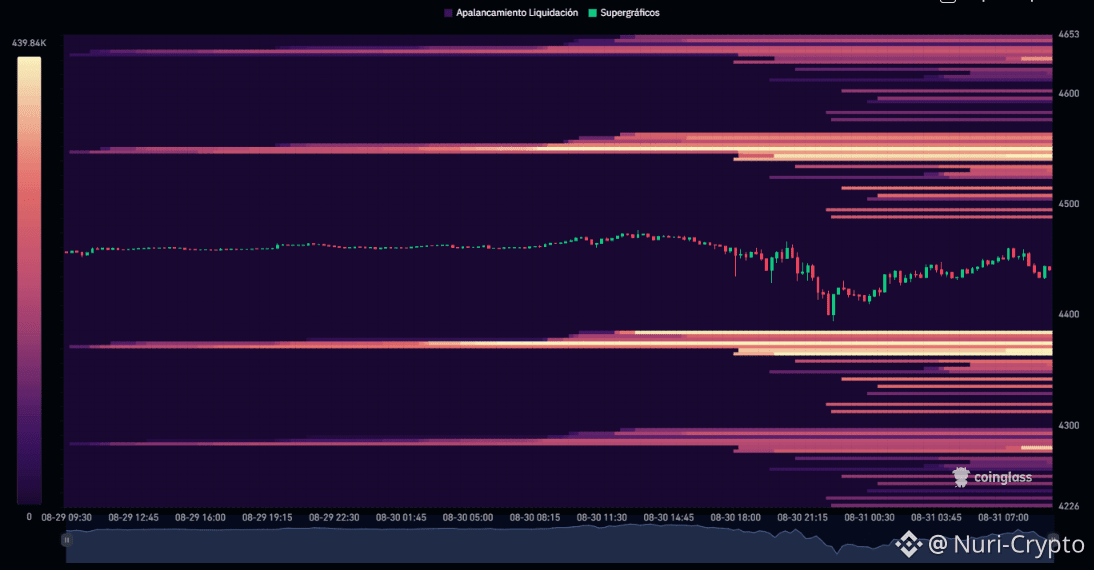
Task: Click the 08-30 11:30 time label
Action: pos(602,518)
